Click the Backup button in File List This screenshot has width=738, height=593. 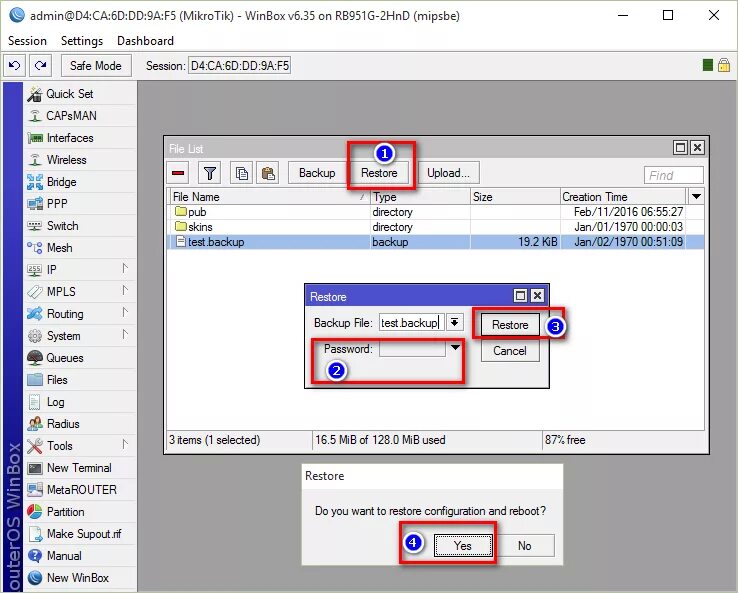[317, 173]
